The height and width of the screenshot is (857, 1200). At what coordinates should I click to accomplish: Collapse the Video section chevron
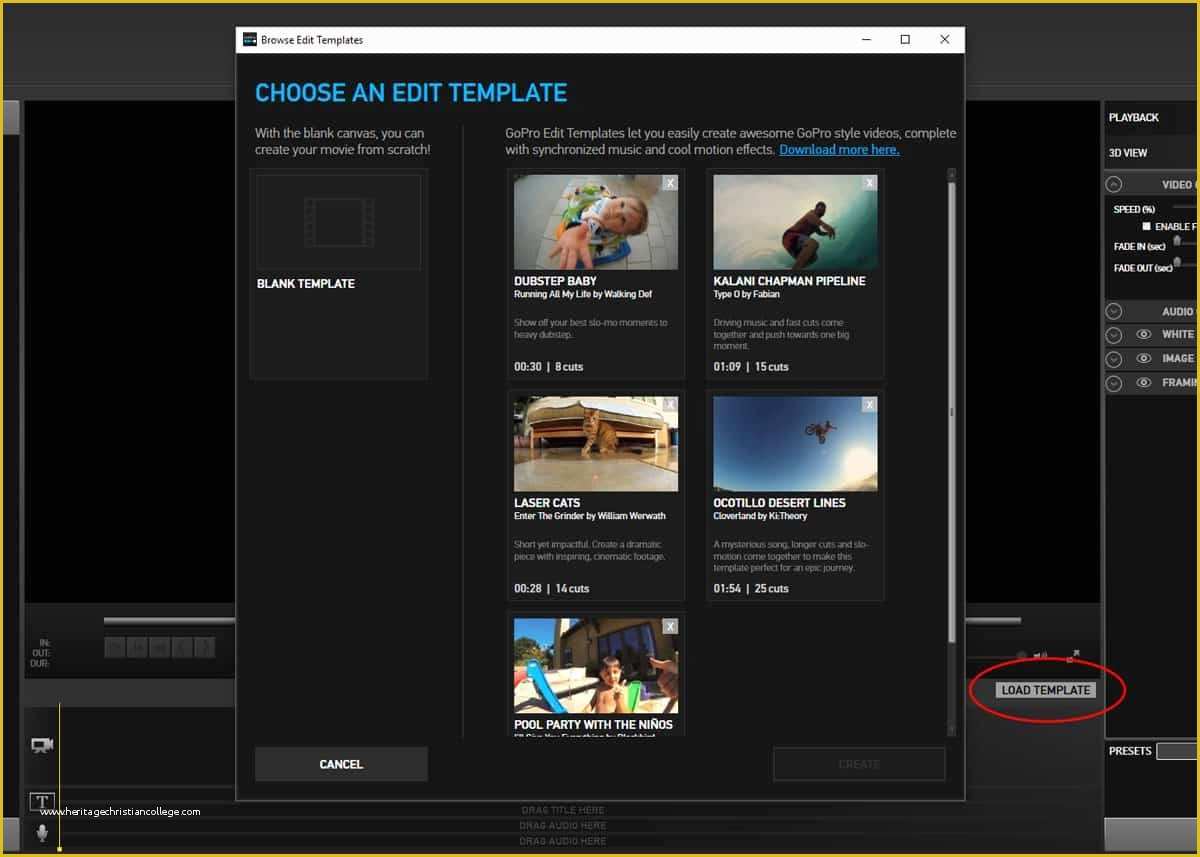coord(1114,184)
